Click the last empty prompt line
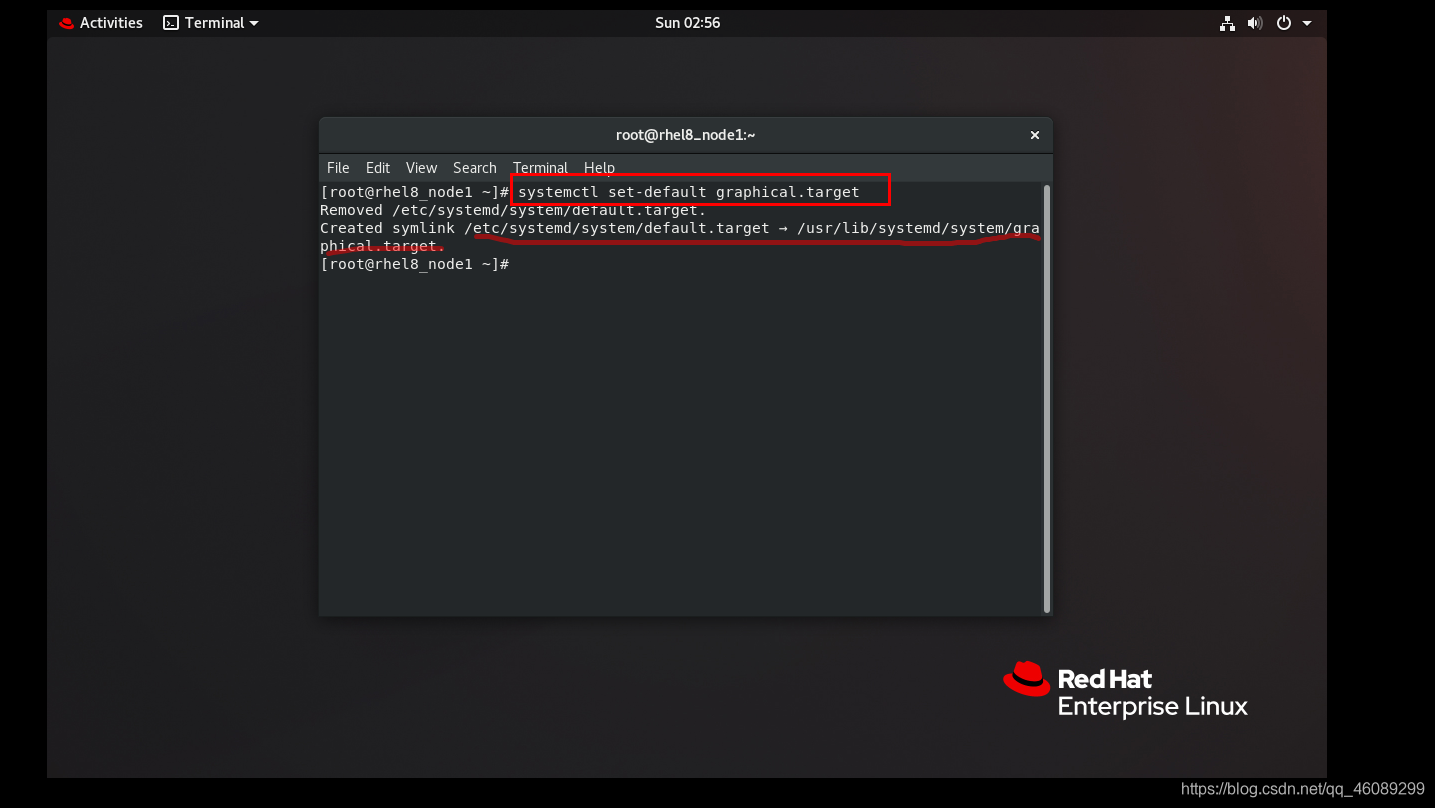This screenshot has height=808, width=1435. coord(415,264)
